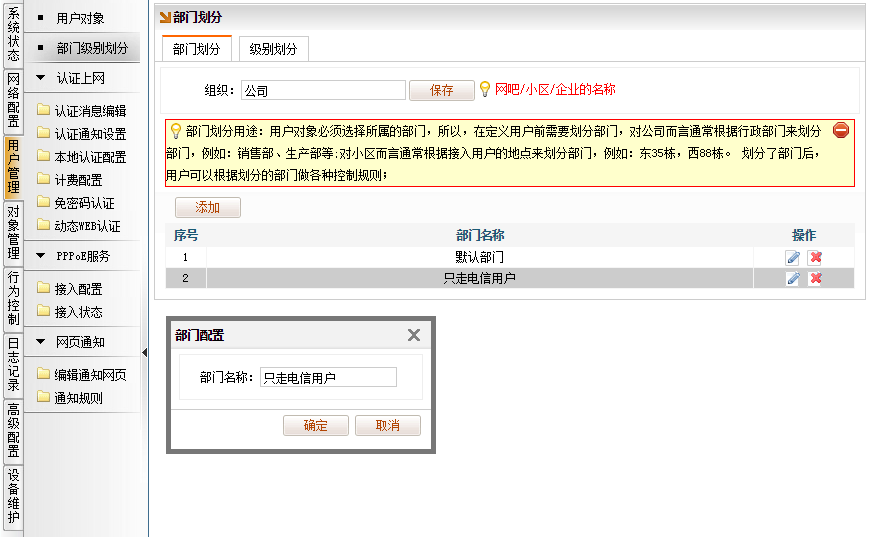Viewport: 869px width, 537px height.
Task: Collapse the 认证上网 section
Action: coord(40,78)
